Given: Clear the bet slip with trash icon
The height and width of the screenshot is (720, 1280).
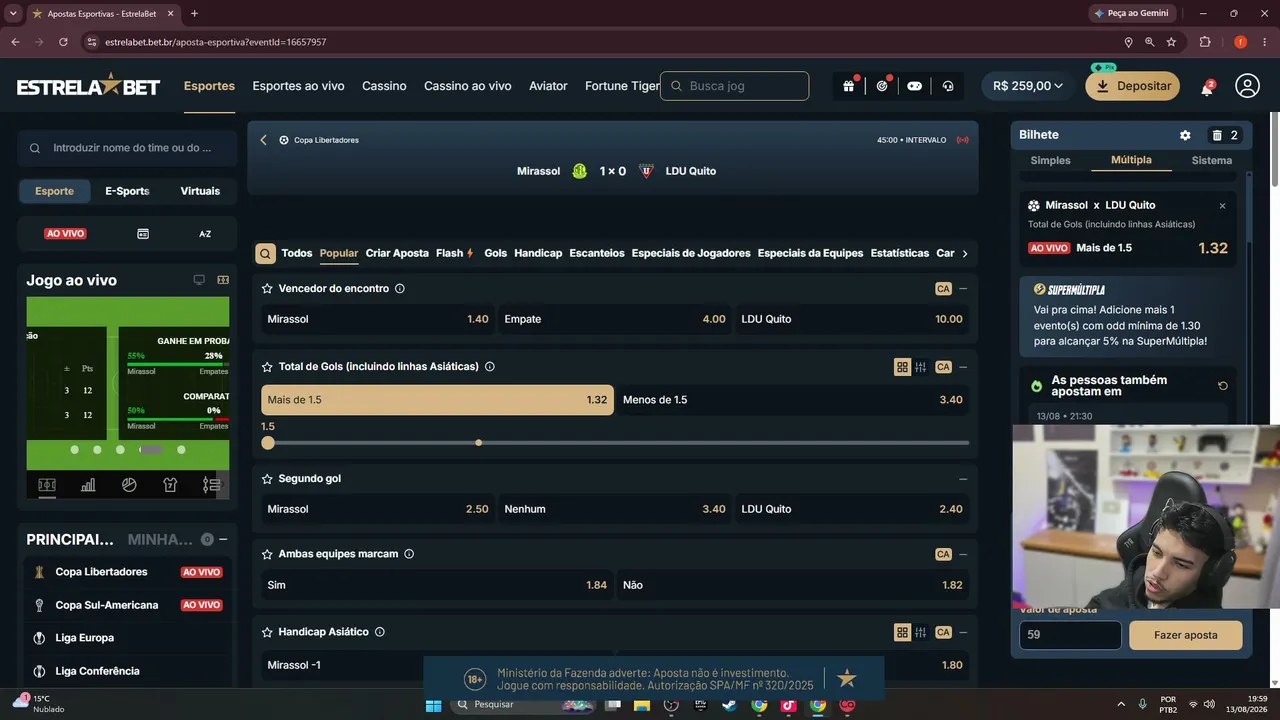Looking at the screenshot, I should [x=1217, y=135].
